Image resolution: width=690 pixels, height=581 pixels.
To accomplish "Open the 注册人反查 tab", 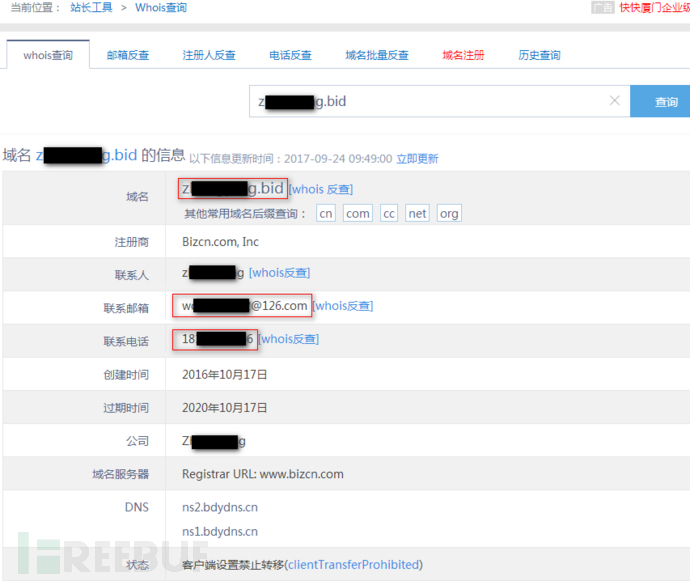I will click(209, 55).
